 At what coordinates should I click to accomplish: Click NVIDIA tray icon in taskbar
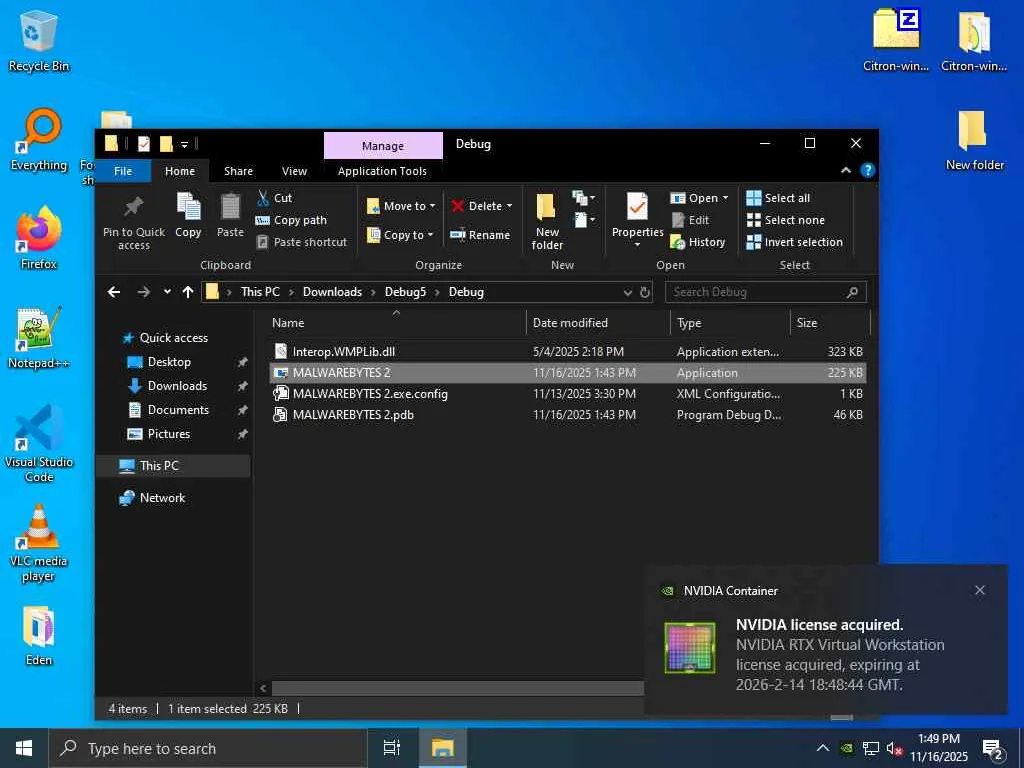tap(846, 748)
